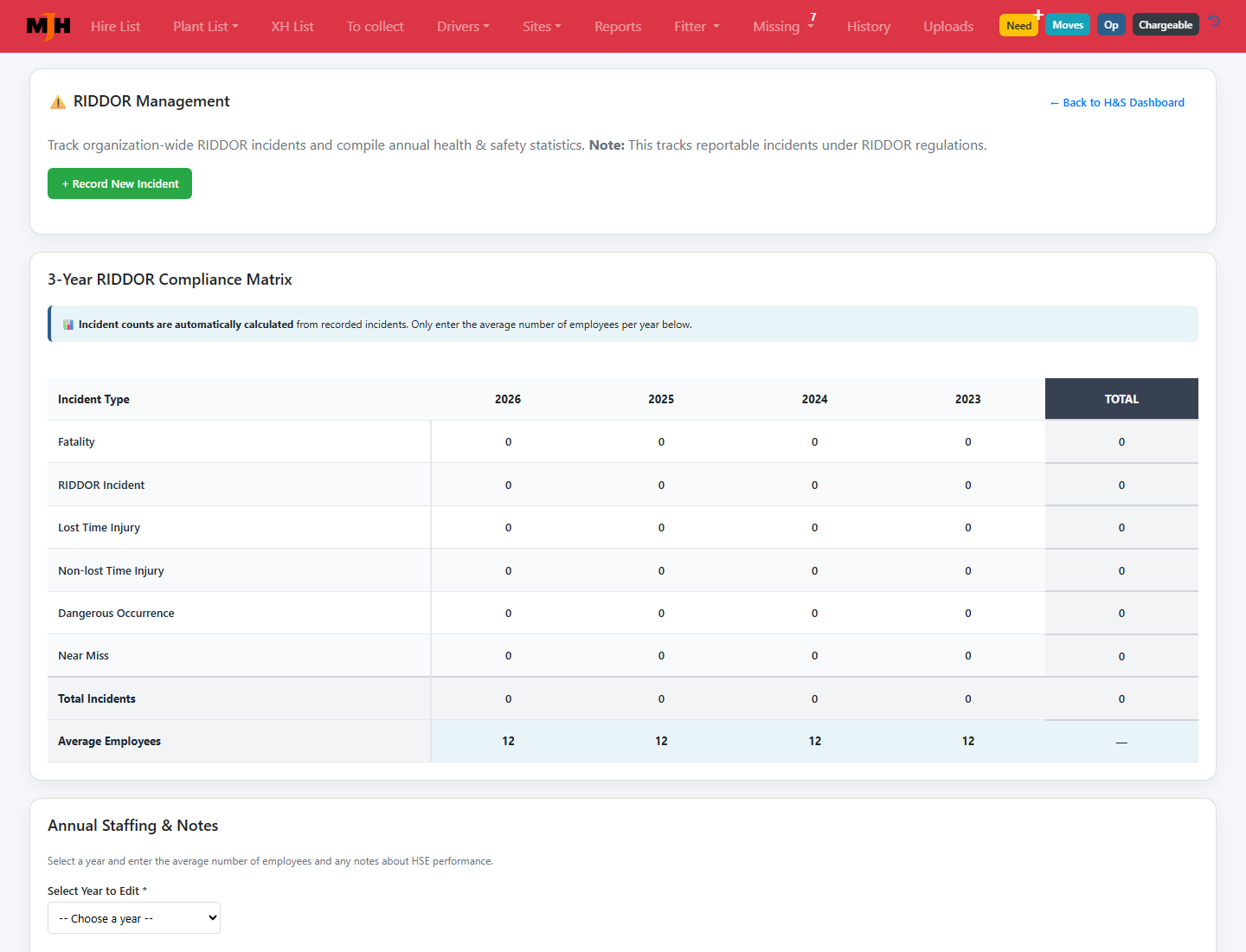
Task: Click the 2026 Average Employees cell
Action: 508,741
